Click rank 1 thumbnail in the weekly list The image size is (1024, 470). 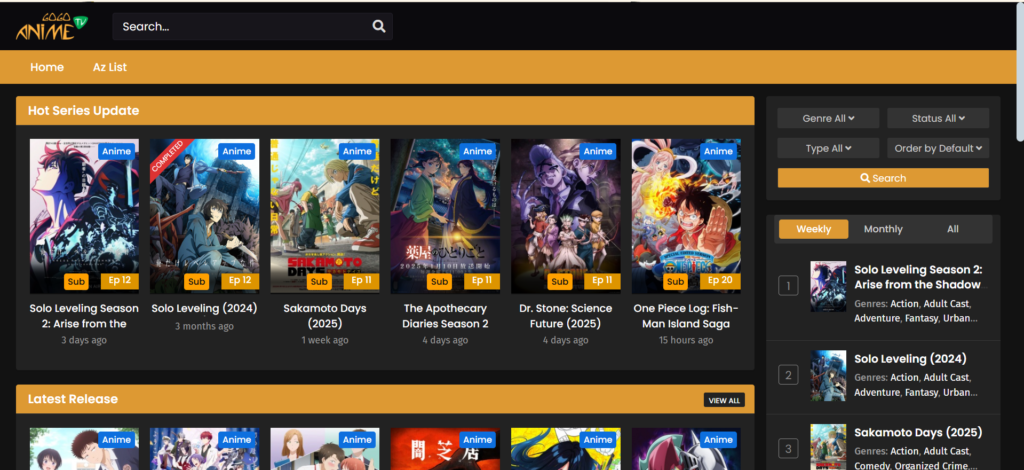pyautogui.click(x=828, y=286)
